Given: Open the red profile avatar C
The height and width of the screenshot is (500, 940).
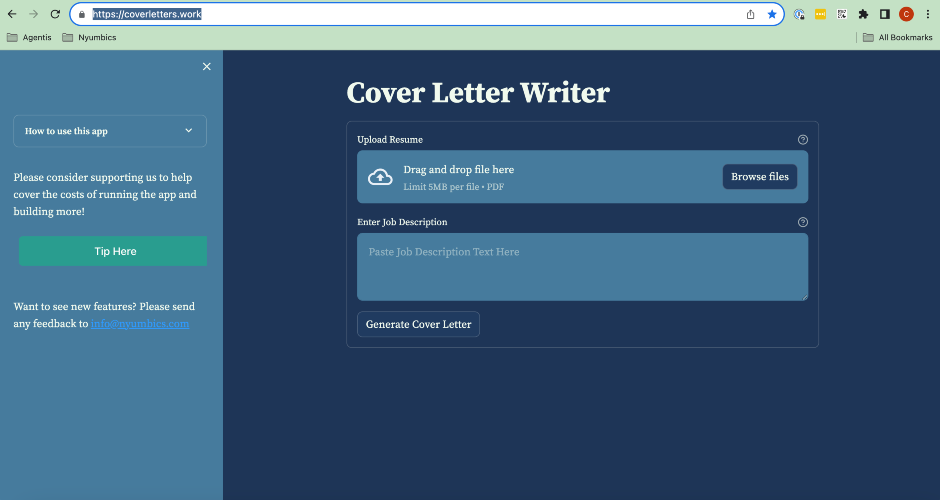Looking at the screenshot, I should pyautogui.click(x=906, y=14).
